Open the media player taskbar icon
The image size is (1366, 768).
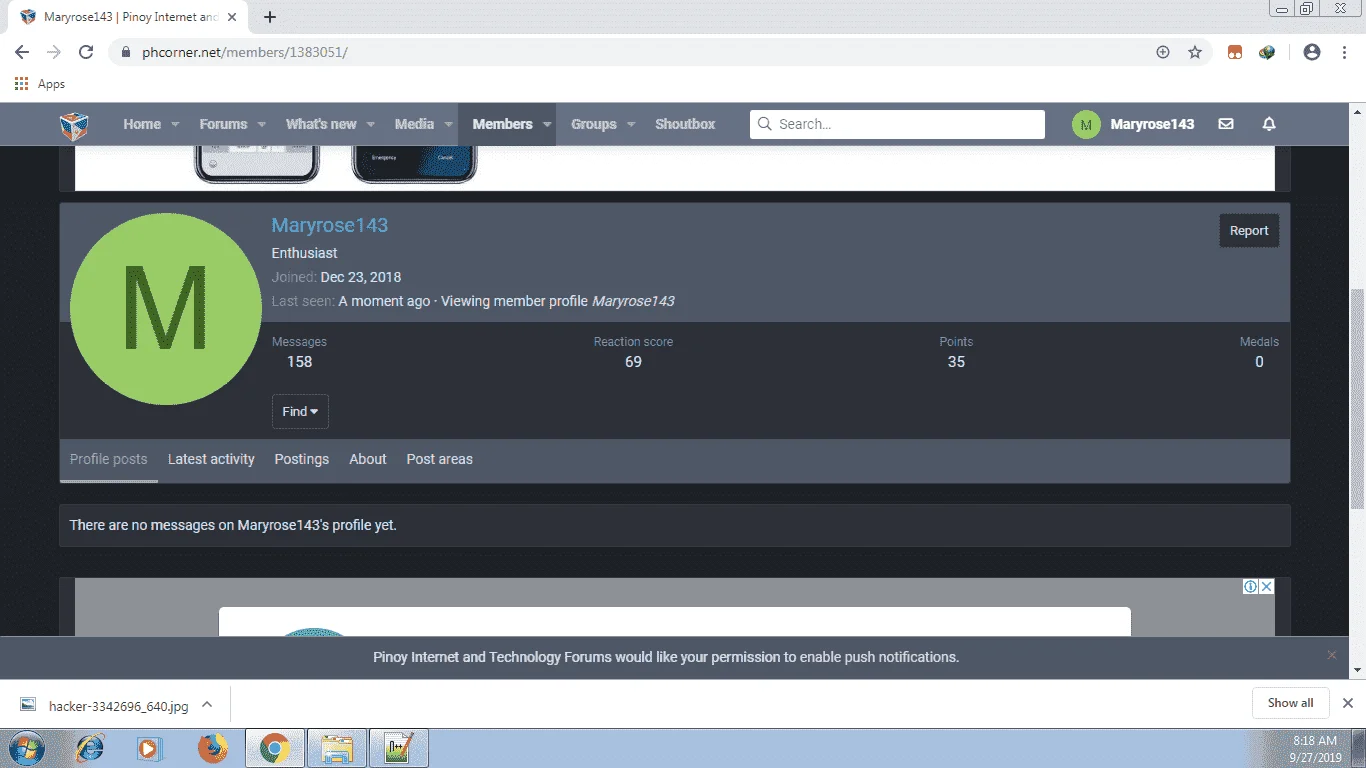point(148,748)
